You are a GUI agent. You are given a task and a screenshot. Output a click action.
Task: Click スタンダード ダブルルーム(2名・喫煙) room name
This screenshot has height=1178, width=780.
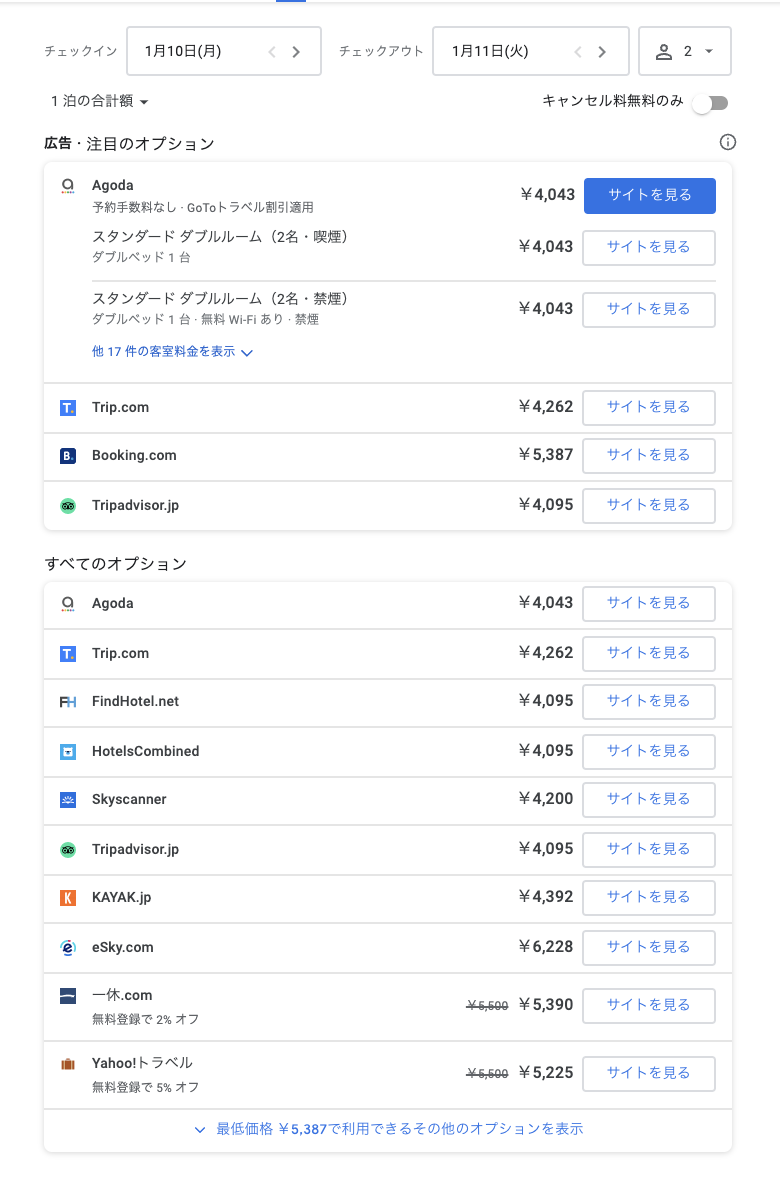pos(219,237)
